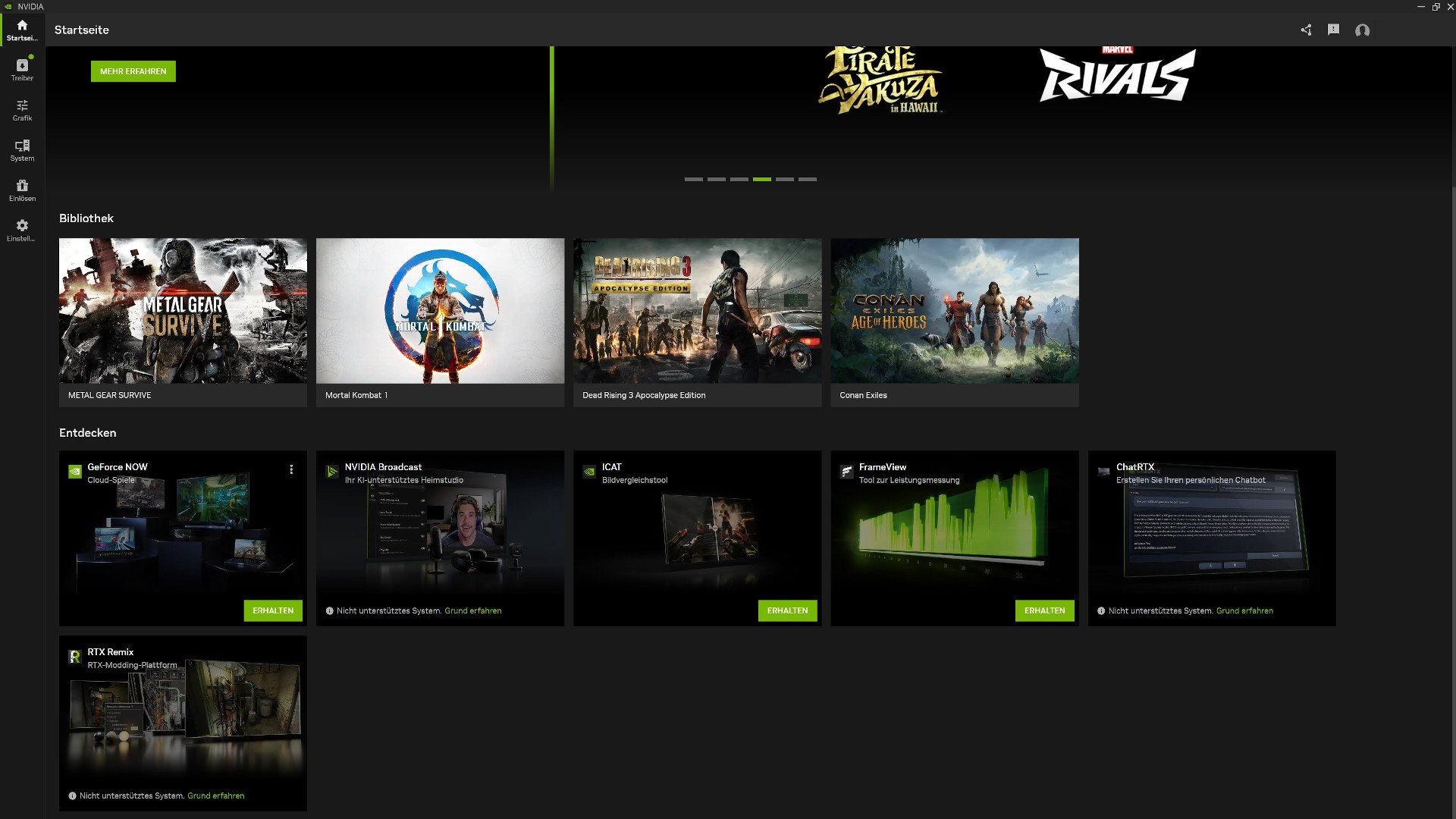Open GeForce NOW three-dot menu
This screenshot has width=1456, height=819.
(291, 469)
